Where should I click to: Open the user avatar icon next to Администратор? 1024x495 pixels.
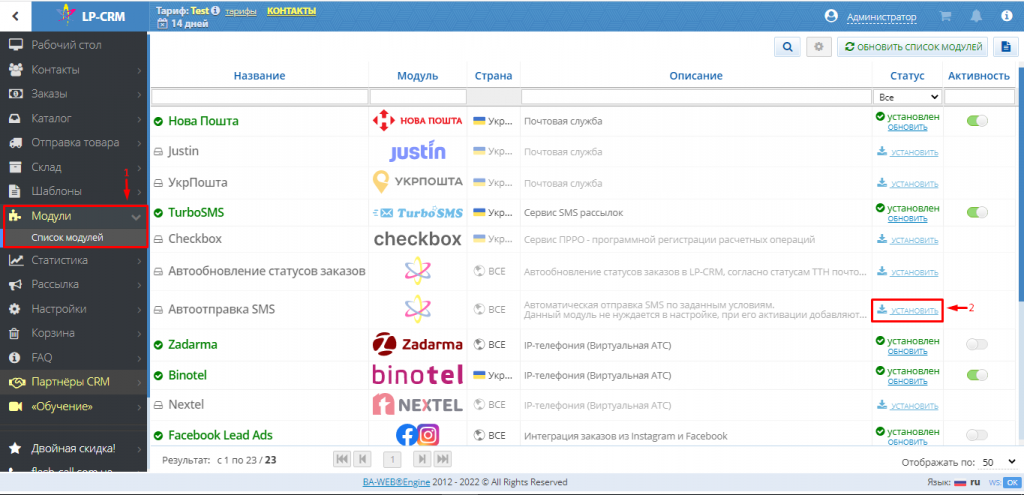tap(831, 16)
